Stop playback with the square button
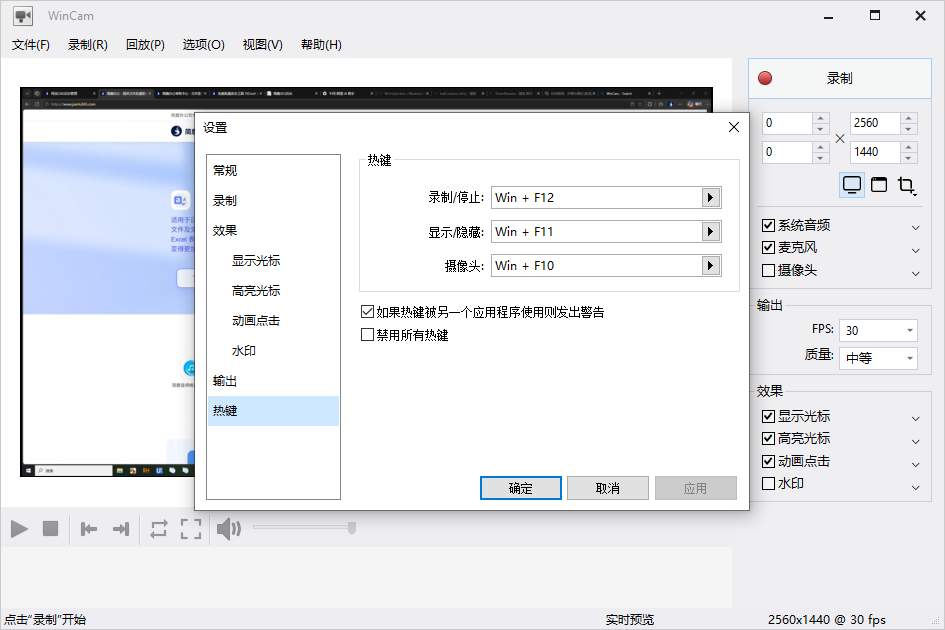Image resolution: width=945 pixels, height=630 pixels. tap(51, 529)
